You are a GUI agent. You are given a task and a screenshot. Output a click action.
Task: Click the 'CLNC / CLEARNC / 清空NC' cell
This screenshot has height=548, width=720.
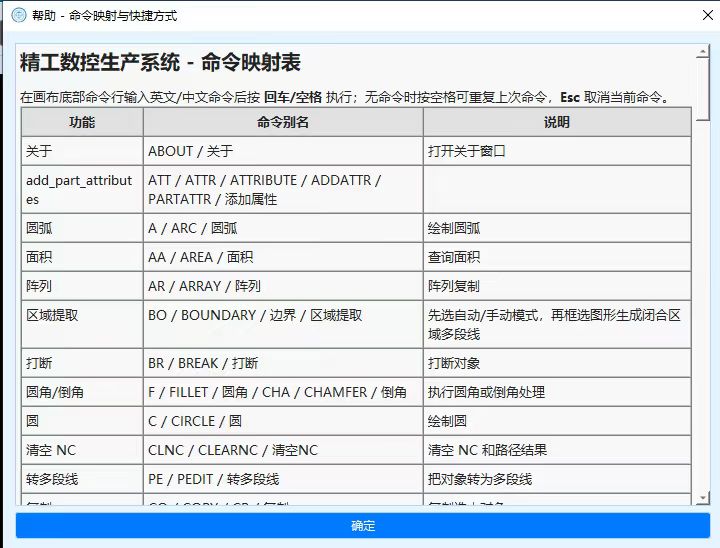tap(283, 450)
